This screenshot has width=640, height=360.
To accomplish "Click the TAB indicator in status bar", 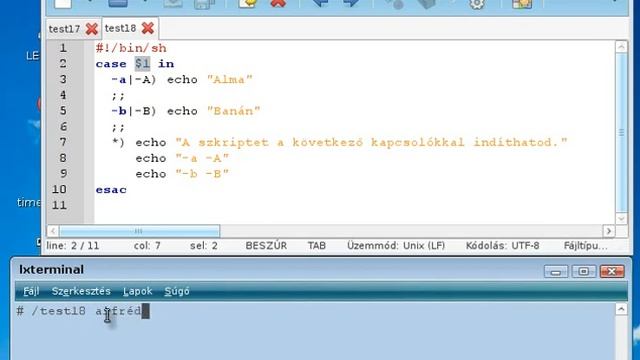I will pos(317,246).
